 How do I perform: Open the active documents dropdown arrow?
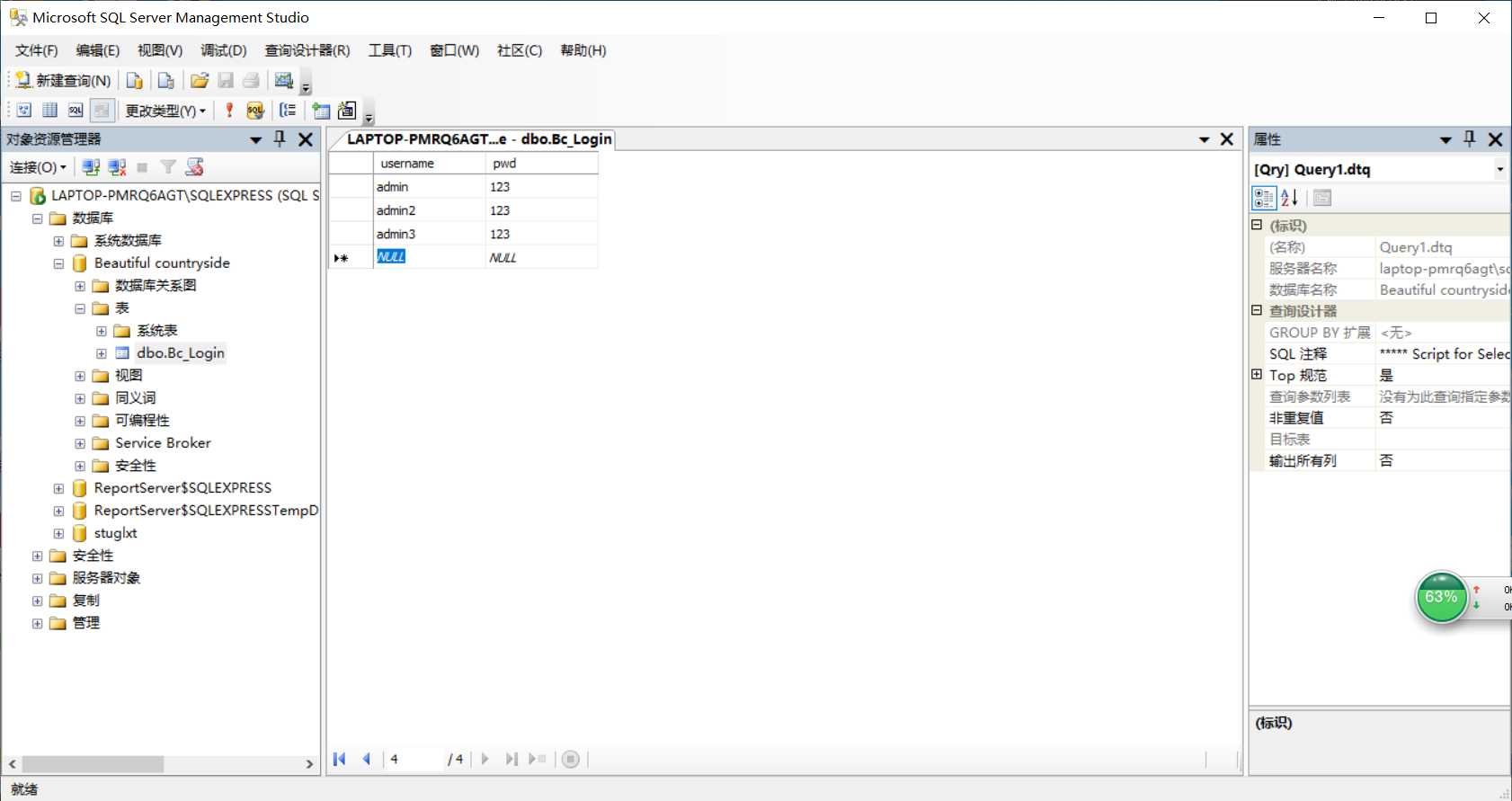click(1204, 139)
